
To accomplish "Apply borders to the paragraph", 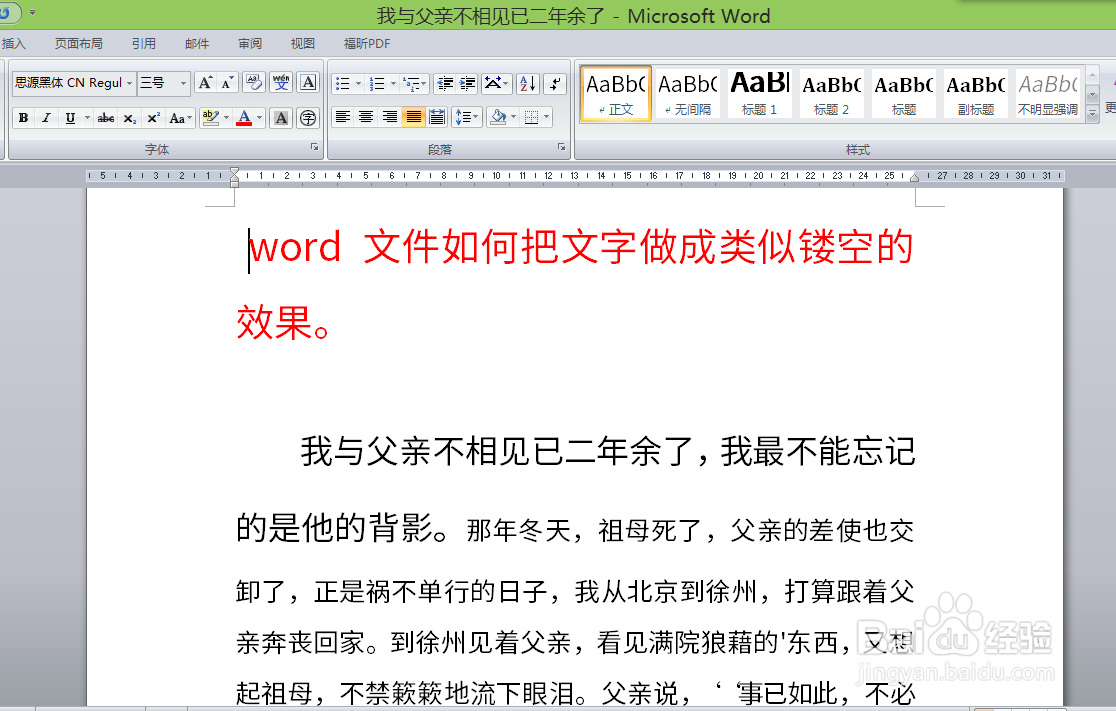I will pyautogui.click(x=531, y=117).
